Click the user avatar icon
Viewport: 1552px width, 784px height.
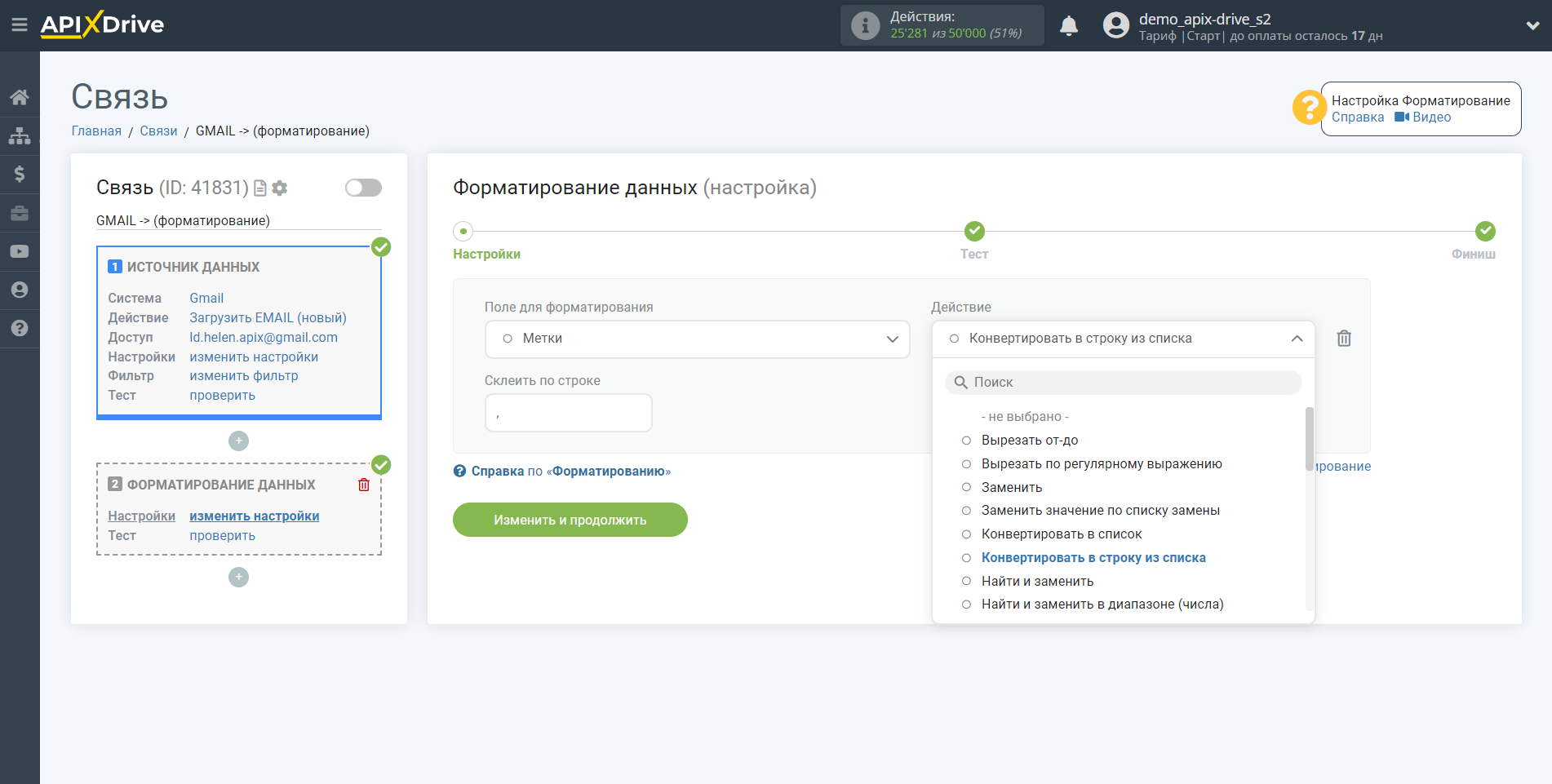pos(1115,25)
